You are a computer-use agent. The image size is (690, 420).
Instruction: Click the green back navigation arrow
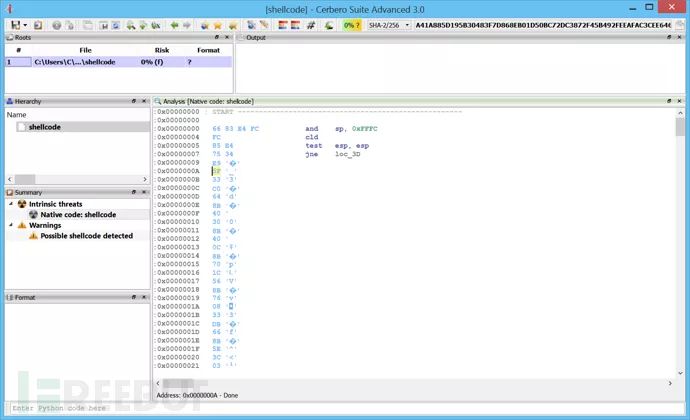coord(174,24)
